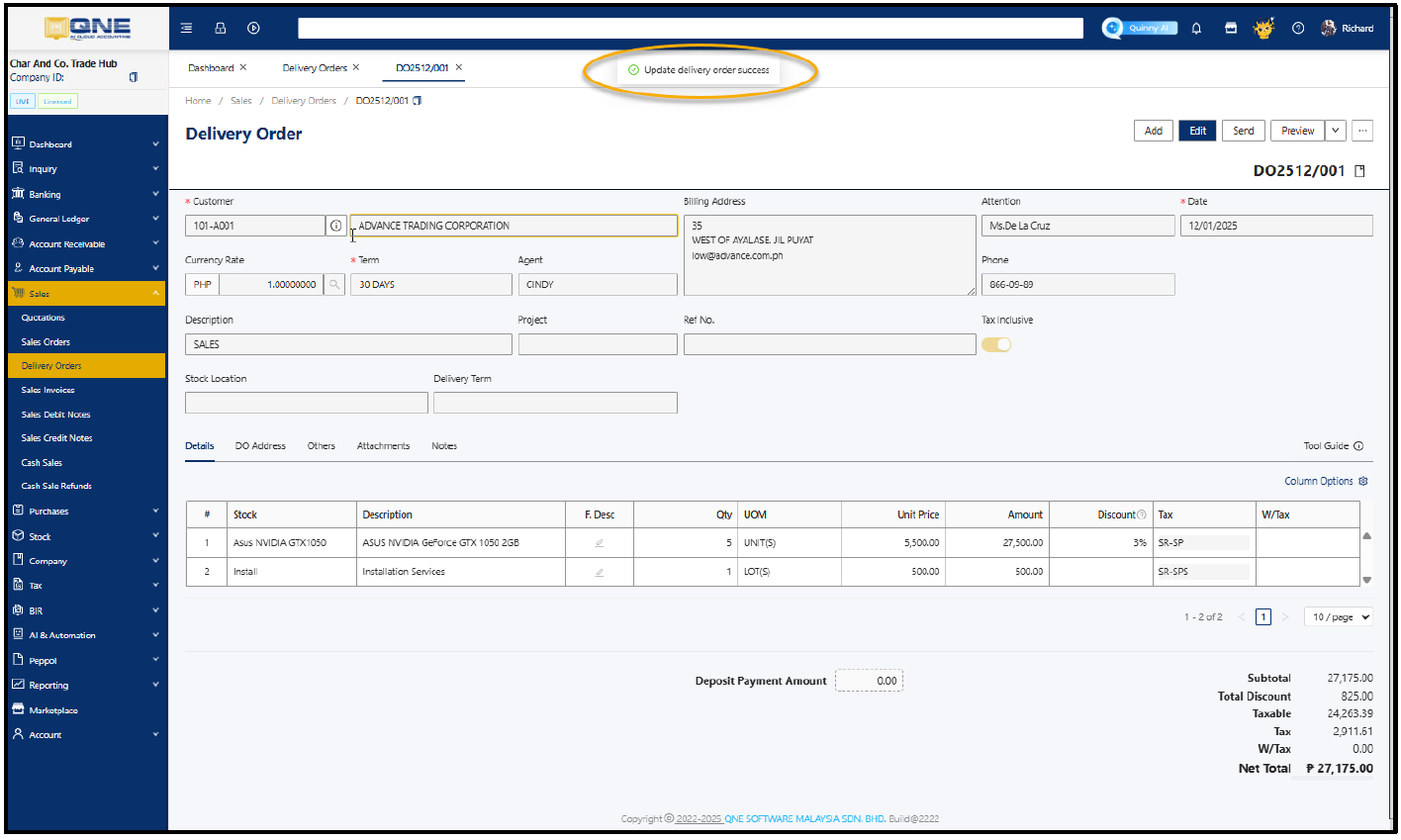This screenshot has width=1401, height=840.
Task: Click the play circle icon in top bar
Action: pyautogui.click(x=253, y=28)
